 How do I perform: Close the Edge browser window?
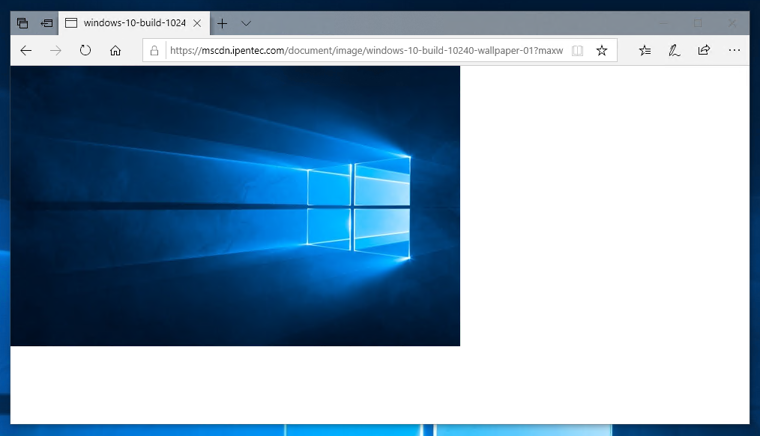click(732, 23)
